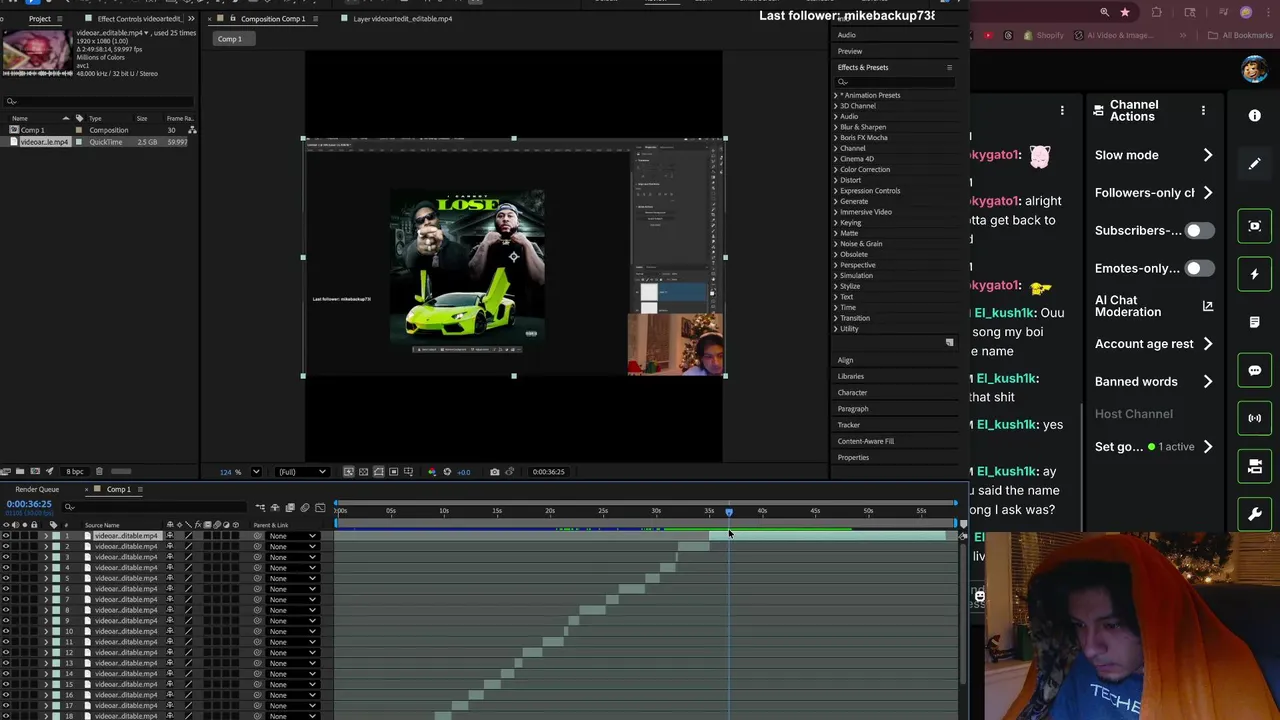Expand the Animation Presets folder

click(836, 96)
